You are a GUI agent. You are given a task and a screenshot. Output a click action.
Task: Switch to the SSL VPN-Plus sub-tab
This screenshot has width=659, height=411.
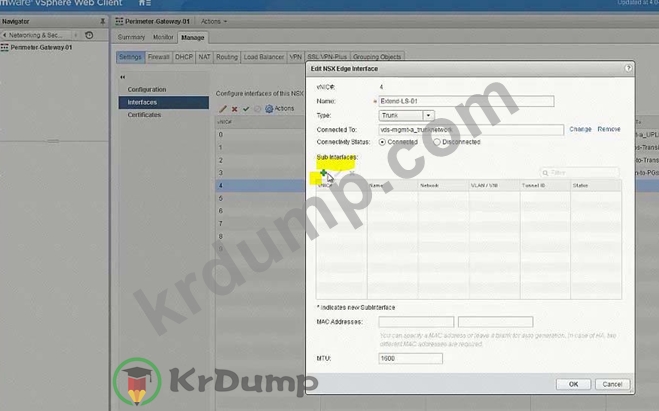(327, 57)
